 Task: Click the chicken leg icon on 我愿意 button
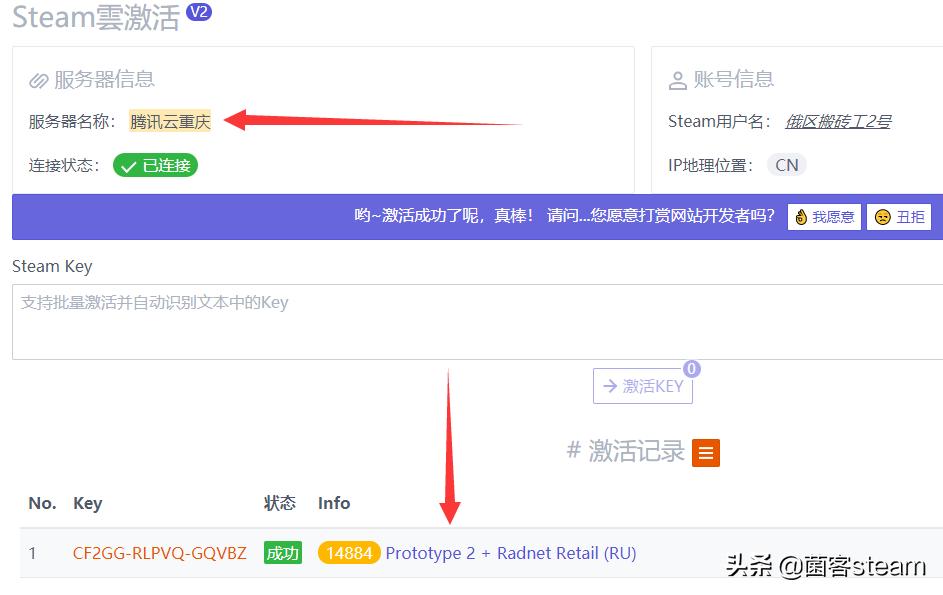point(800,216)
